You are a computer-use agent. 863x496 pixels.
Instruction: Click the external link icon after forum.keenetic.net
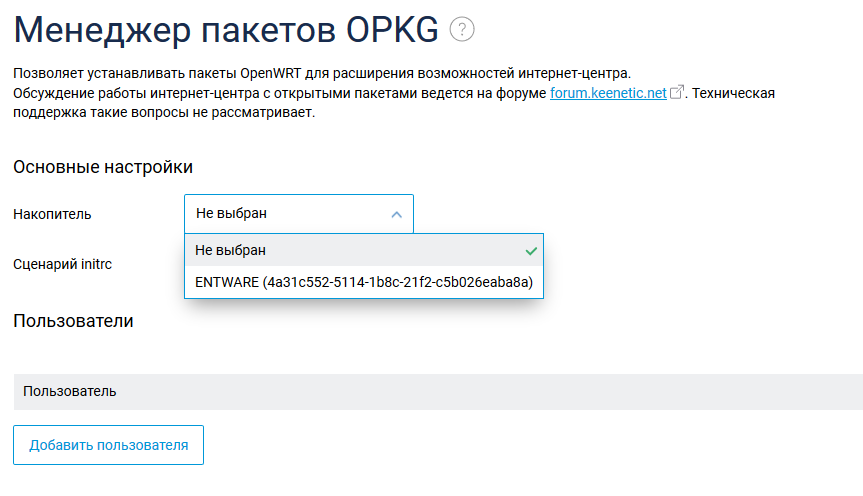(677, 92)
